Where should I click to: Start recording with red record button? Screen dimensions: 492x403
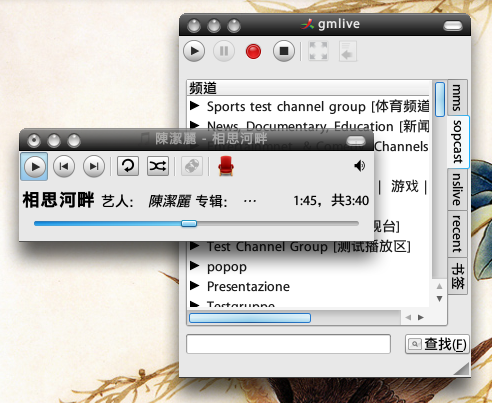click(x=253, y=52)
